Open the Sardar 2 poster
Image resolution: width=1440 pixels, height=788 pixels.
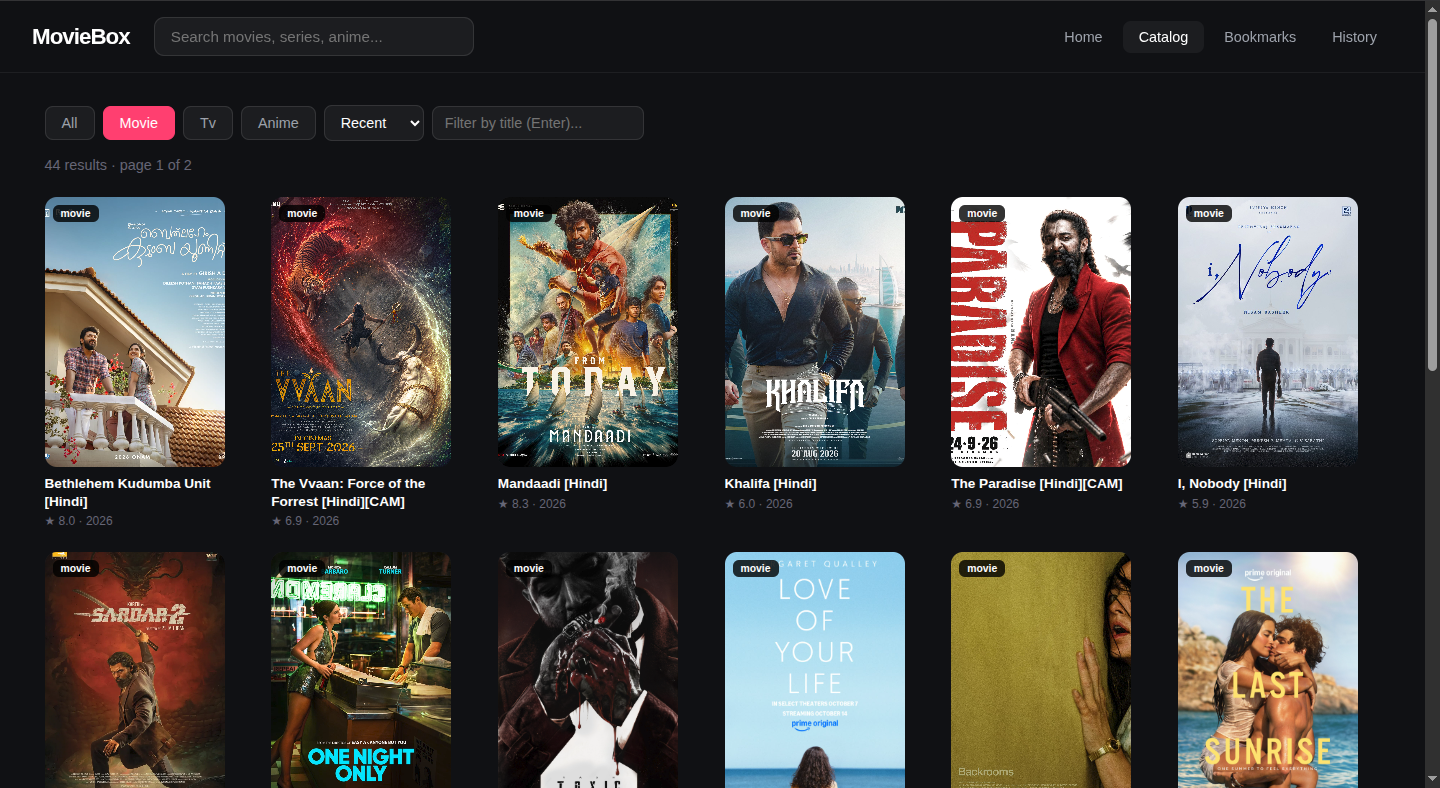point(135,670)
